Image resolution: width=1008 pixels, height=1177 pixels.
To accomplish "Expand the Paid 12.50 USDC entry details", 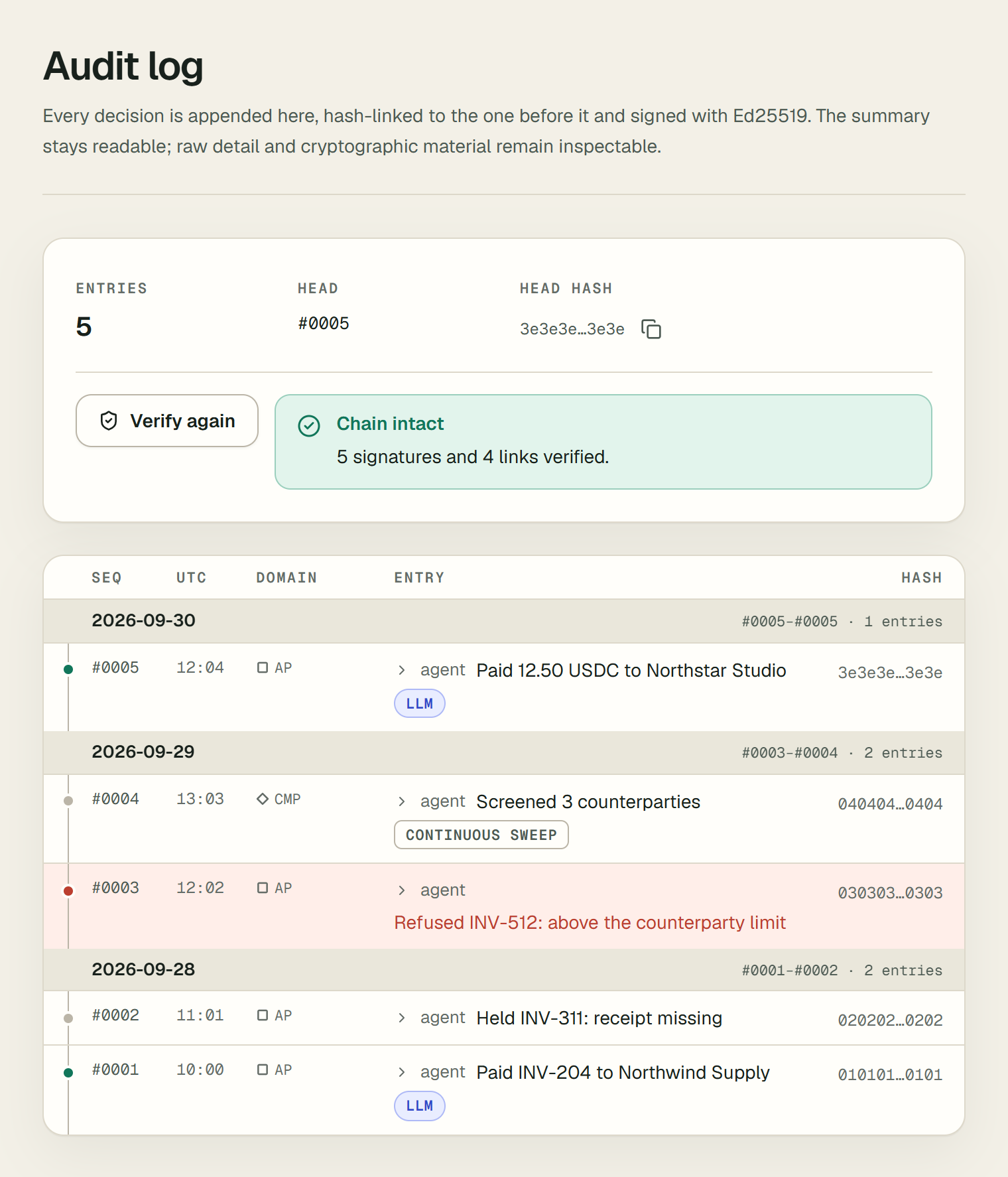I will pyautogui.click(x=402, y=670).
